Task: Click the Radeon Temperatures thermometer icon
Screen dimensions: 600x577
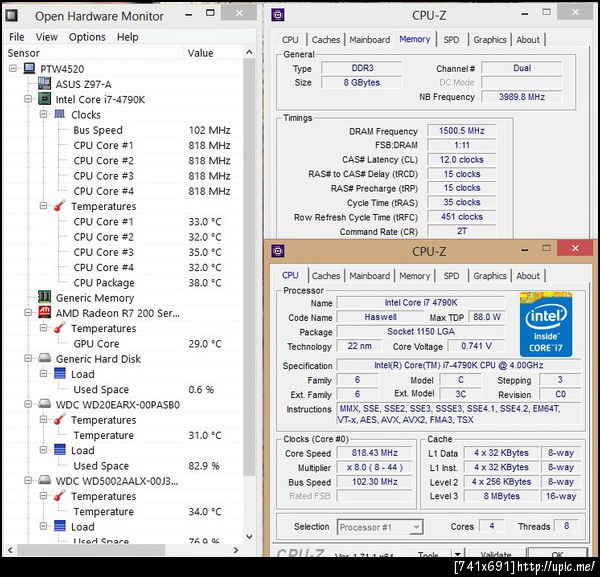Action: (x=60, y=328)
